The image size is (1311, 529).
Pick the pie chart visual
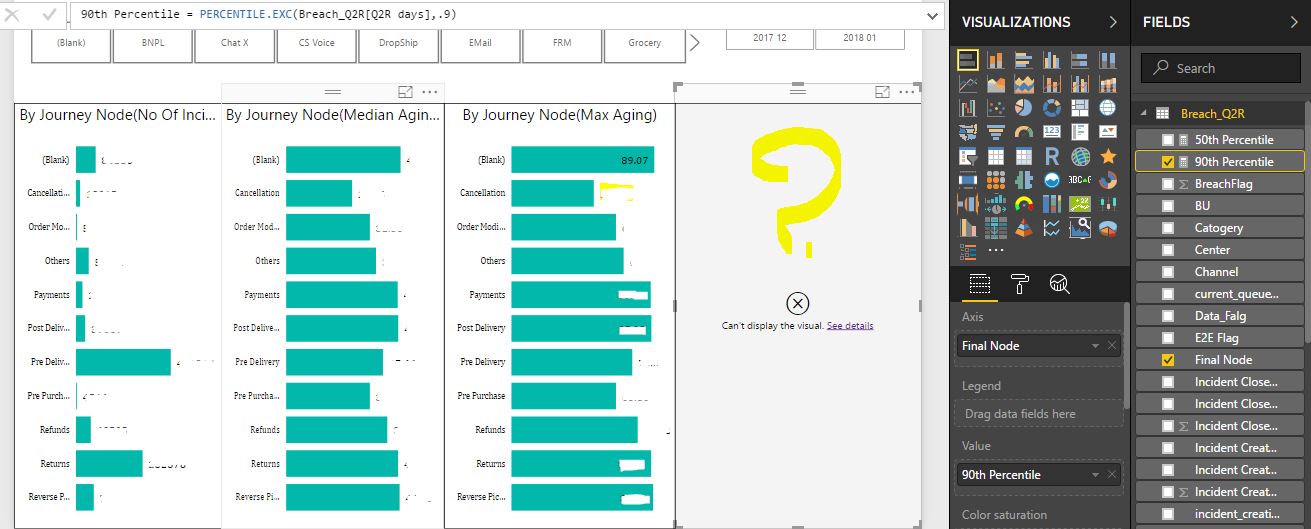[x=1024, y=108]
